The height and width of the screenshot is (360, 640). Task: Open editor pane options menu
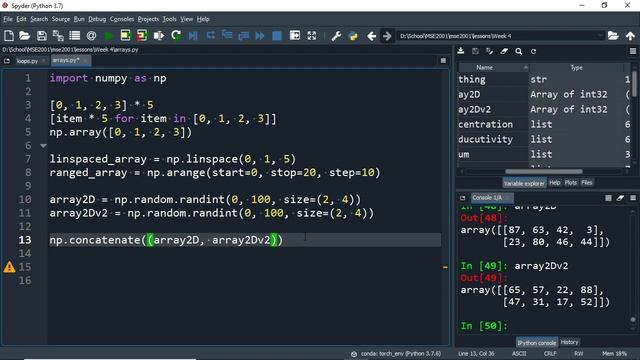point(443,60)
